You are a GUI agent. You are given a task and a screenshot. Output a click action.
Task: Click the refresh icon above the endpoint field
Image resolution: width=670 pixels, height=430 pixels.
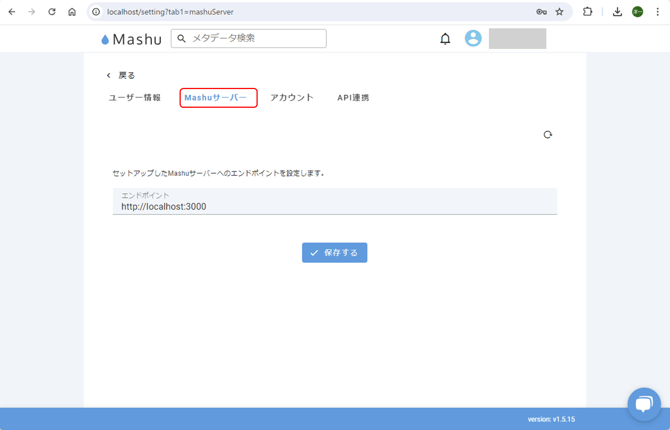click(547, 135)
